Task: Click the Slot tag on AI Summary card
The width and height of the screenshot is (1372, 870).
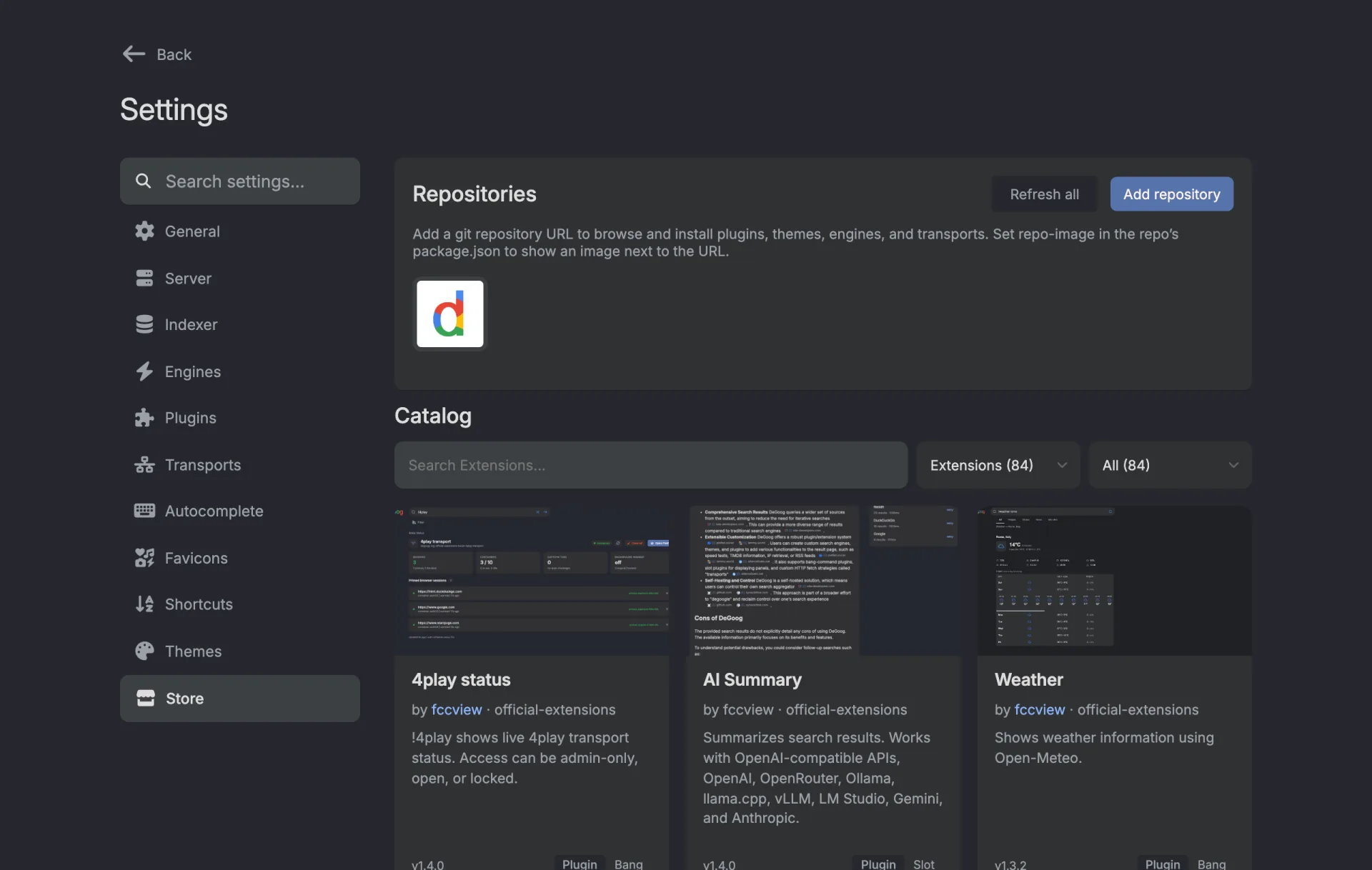Action: point(923,864)
